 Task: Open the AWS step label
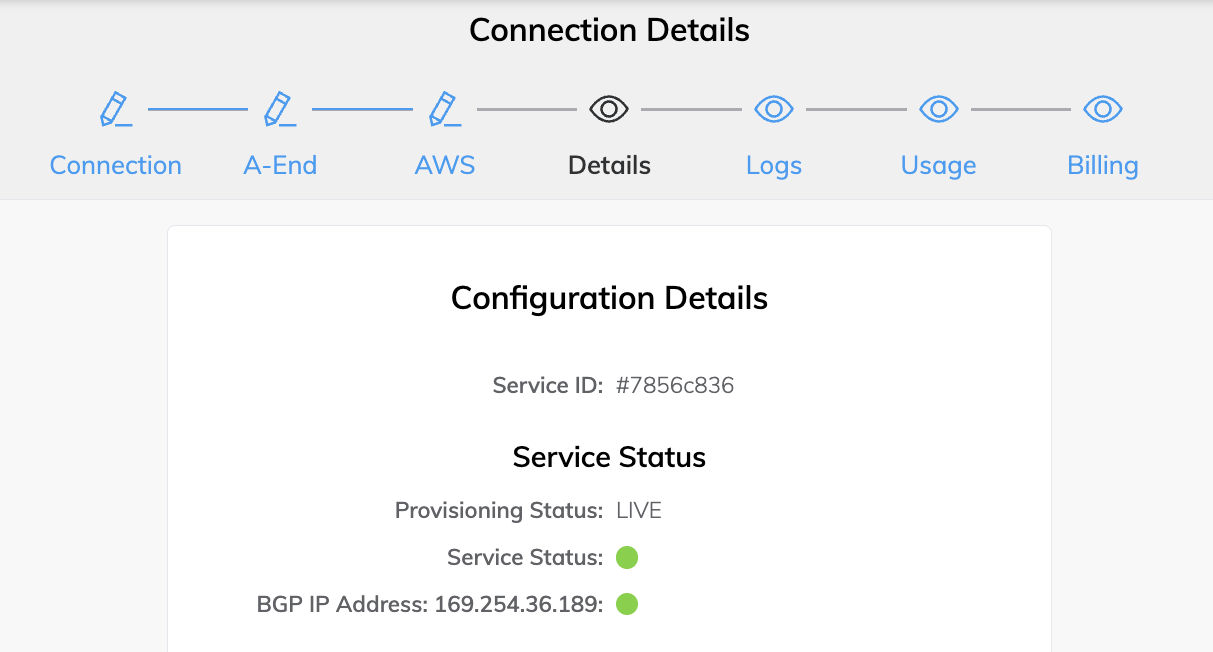[444, 165]
